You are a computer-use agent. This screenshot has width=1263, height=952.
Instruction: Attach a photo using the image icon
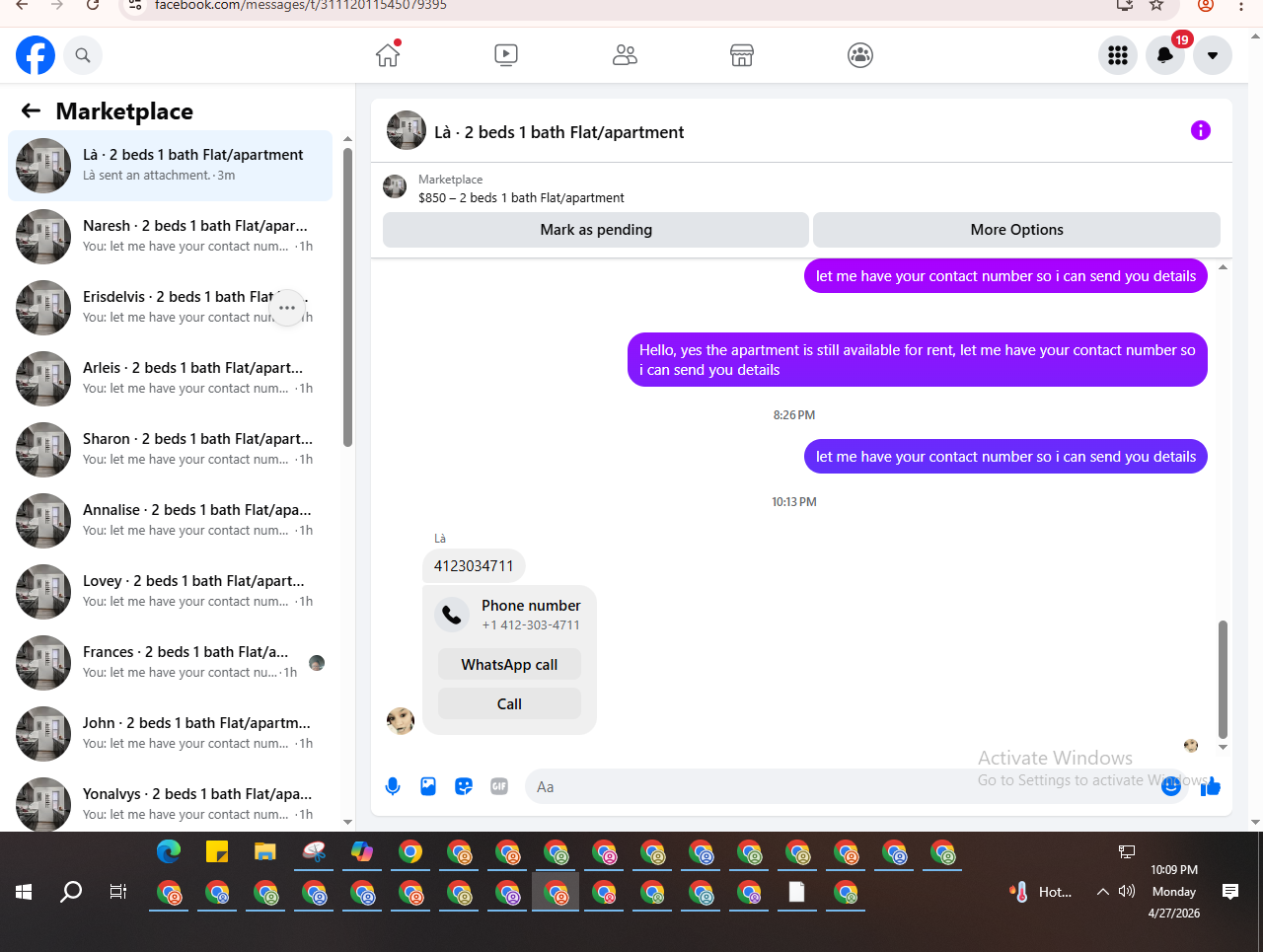click(428, 786)
